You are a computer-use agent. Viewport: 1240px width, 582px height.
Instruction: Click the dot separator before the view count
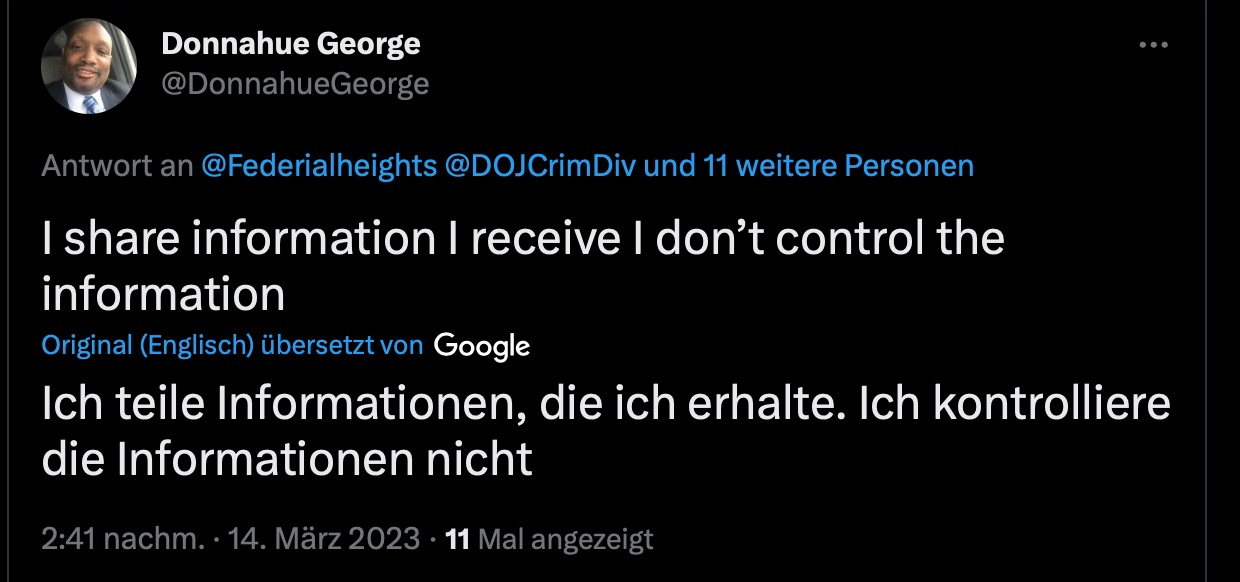tap(432, 540)
